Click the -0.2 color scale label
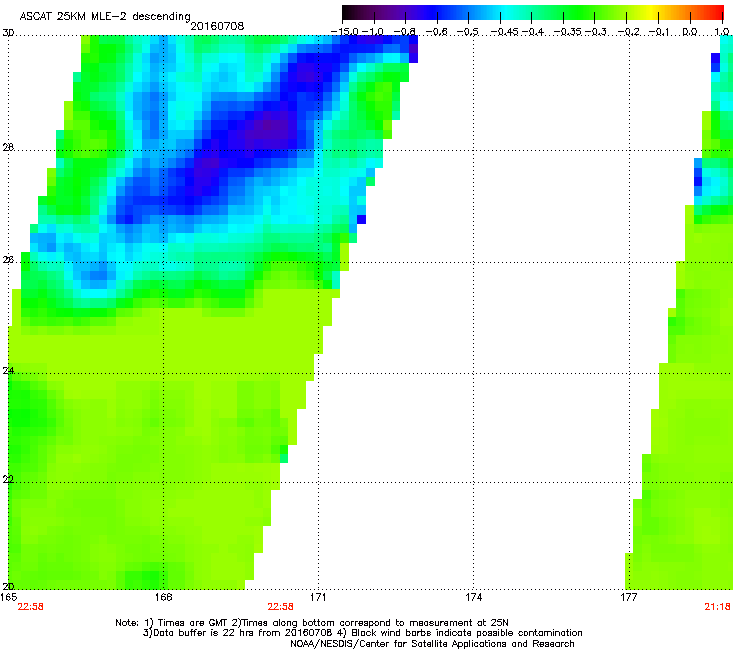Image resolution: width=740 pixels, height=650 pixels. pos(629,32)
